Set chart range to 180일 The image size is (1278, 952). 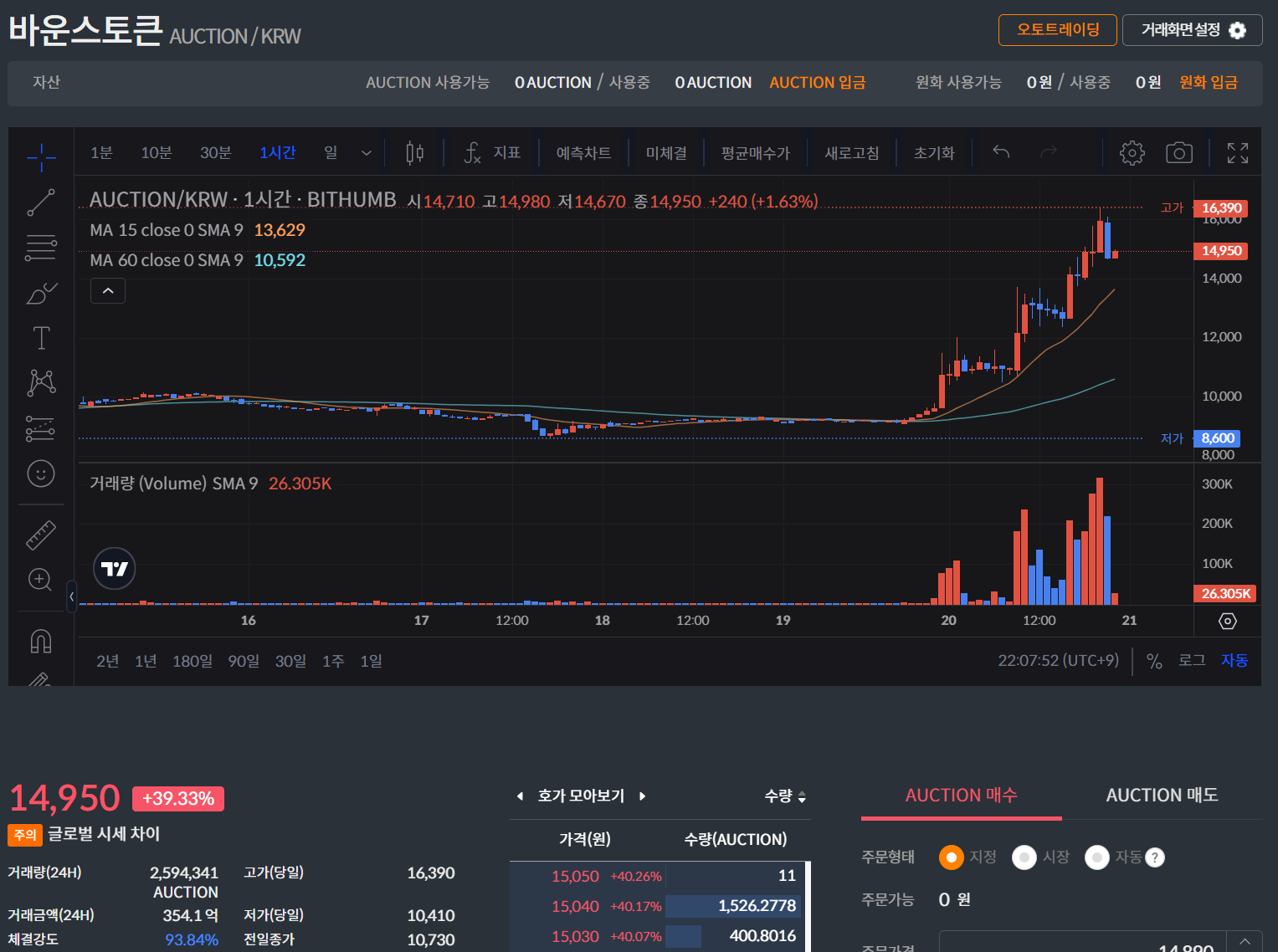[192, 661]
